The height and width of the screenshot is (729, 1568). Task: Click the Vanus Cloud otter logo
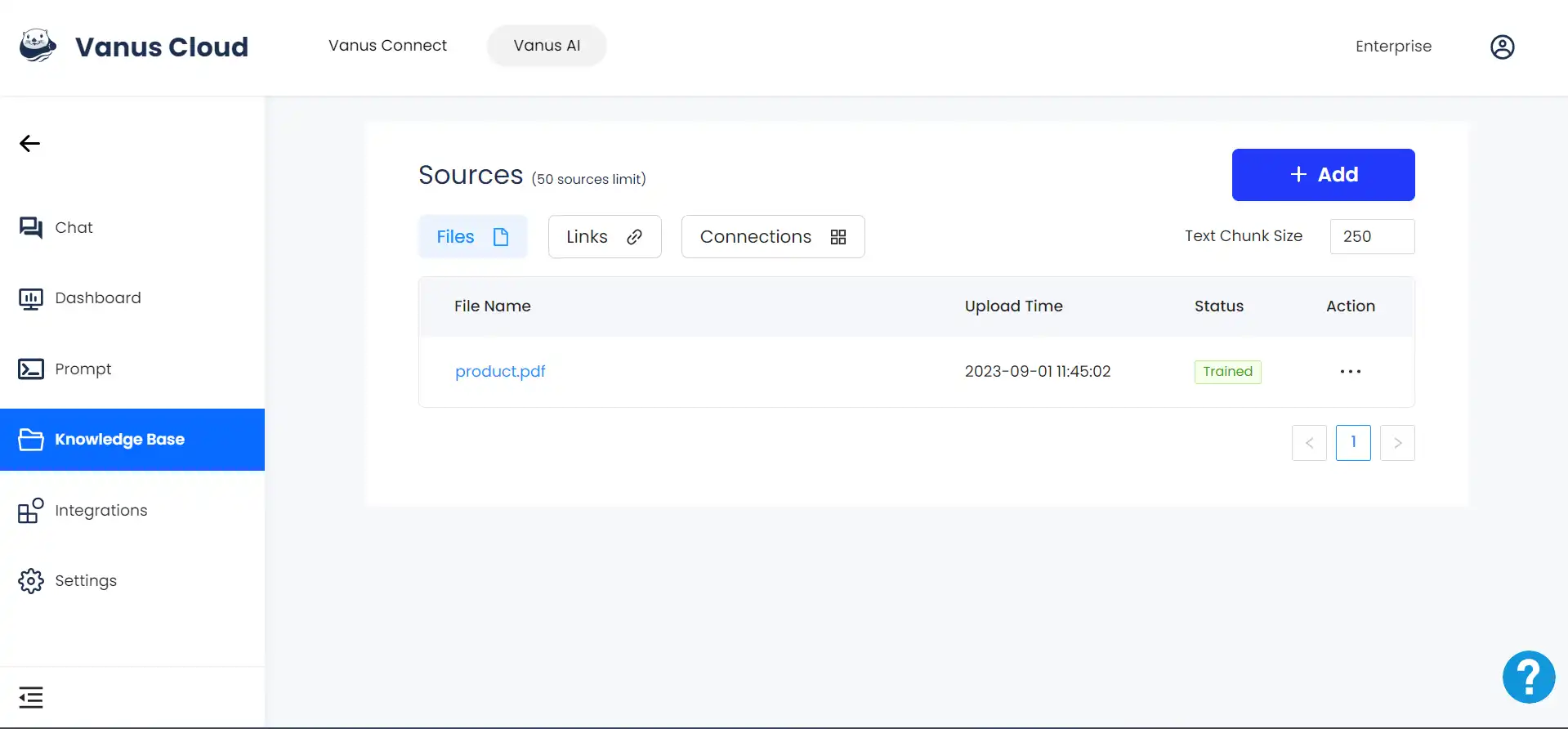coord(38,46)
